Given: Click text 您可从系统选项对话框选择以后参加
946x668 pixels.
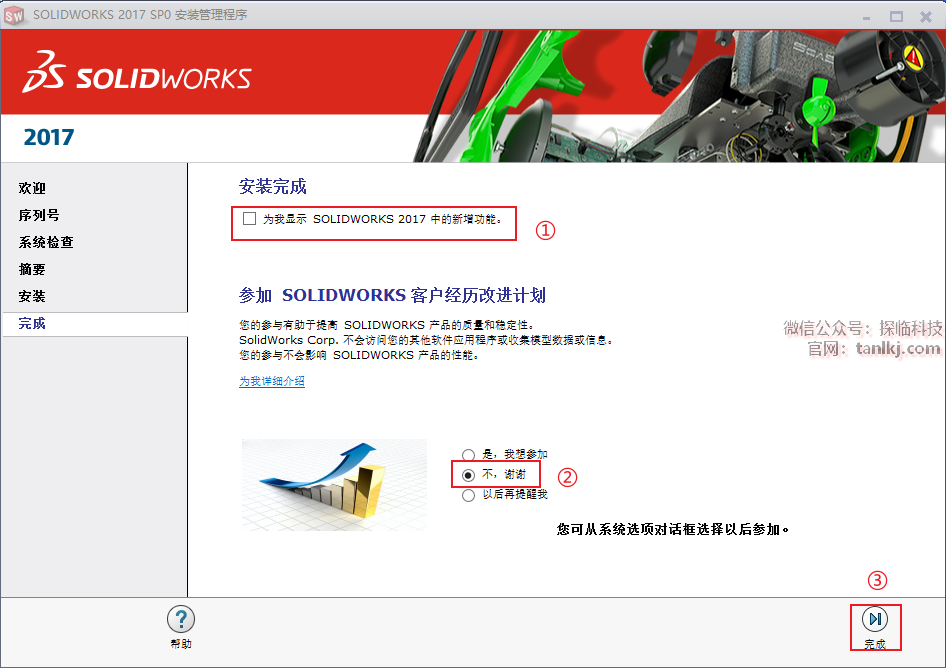Looking at the screenshot, I should 672,530.
